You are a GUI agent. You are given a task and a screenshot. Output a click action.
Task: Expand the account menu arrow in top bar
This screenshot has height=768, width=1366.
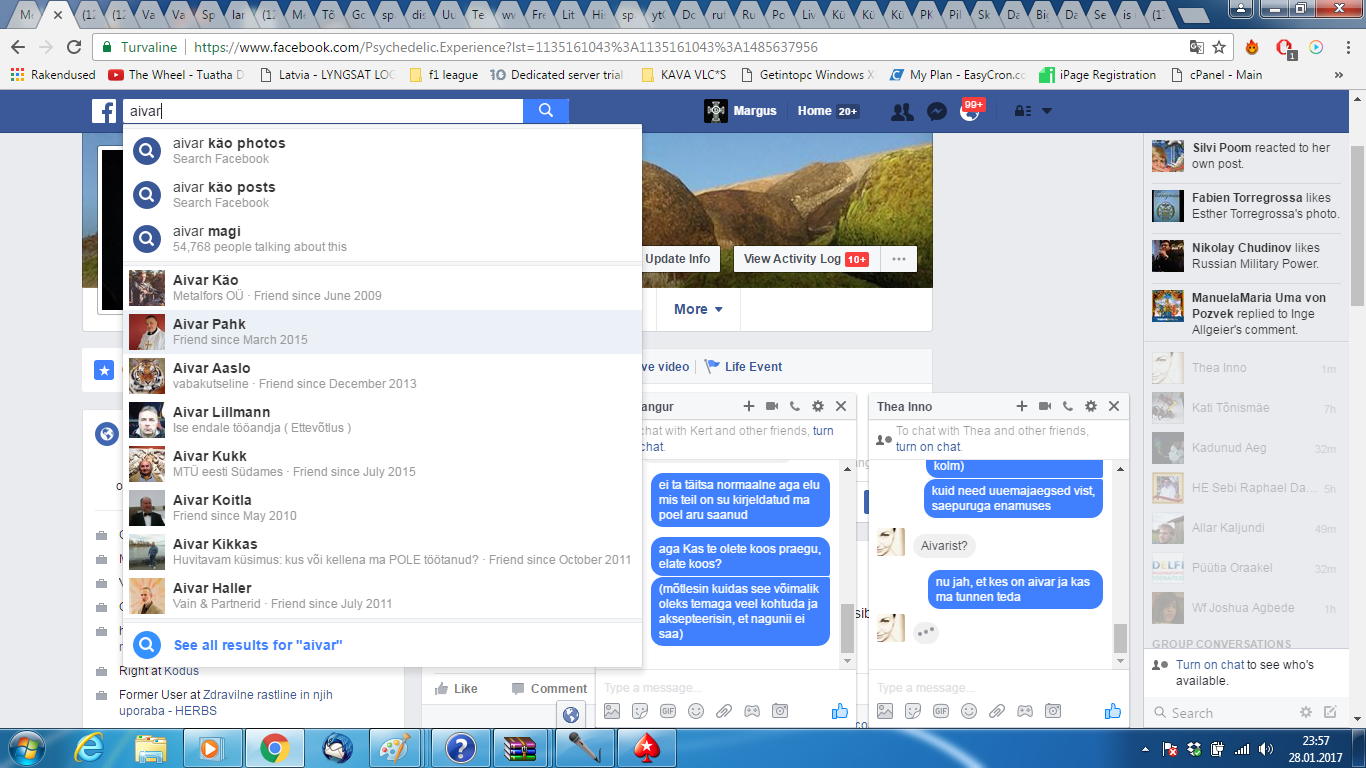pyautogui.click(x=1046, y=111)
